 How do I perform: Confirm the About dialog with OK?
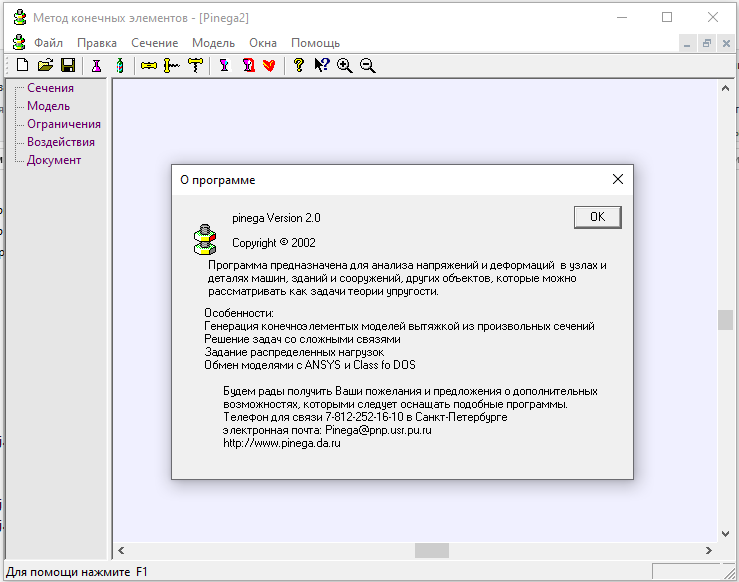click(x=598, y=217)
